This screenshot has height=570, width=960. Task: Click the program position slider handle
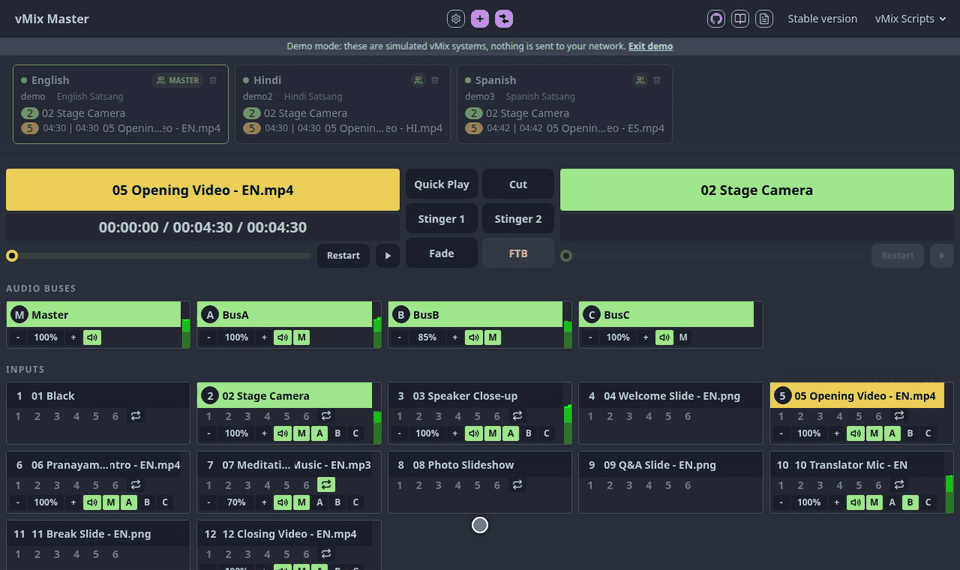point(566,256)
